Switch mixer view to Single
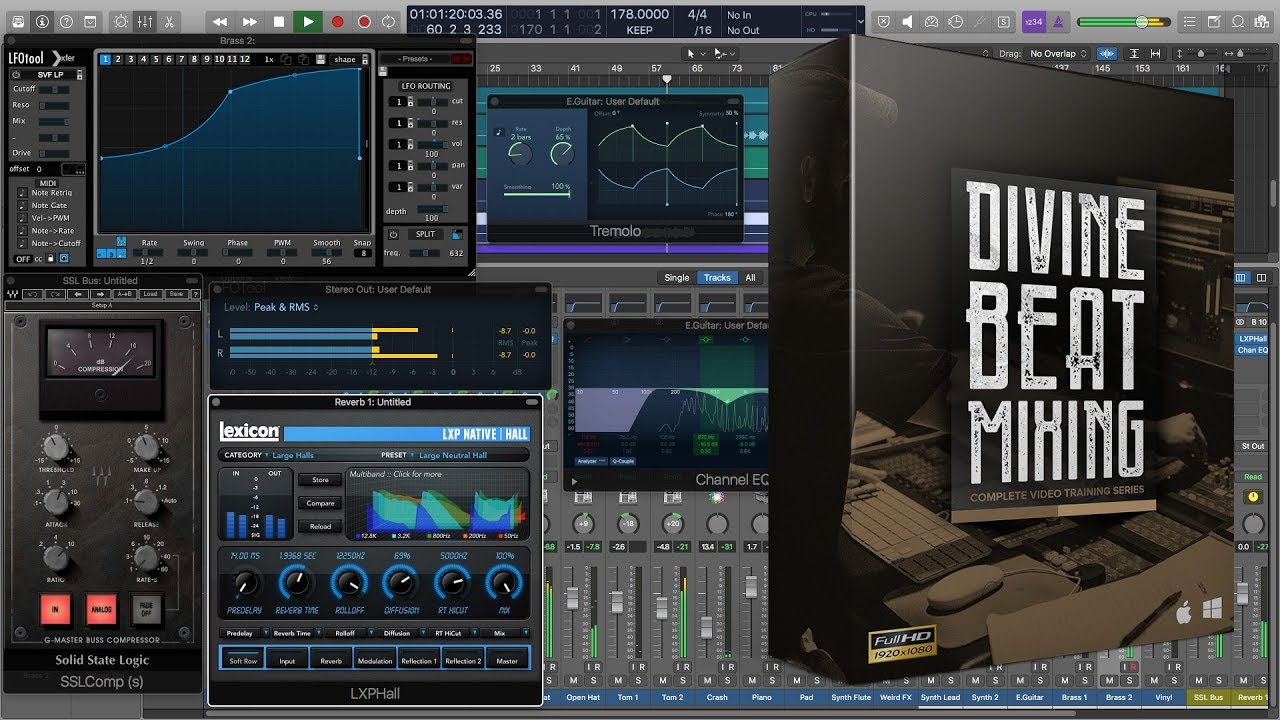The width and height of the screenshot is (1280, 720). click(x=677, y=278)
